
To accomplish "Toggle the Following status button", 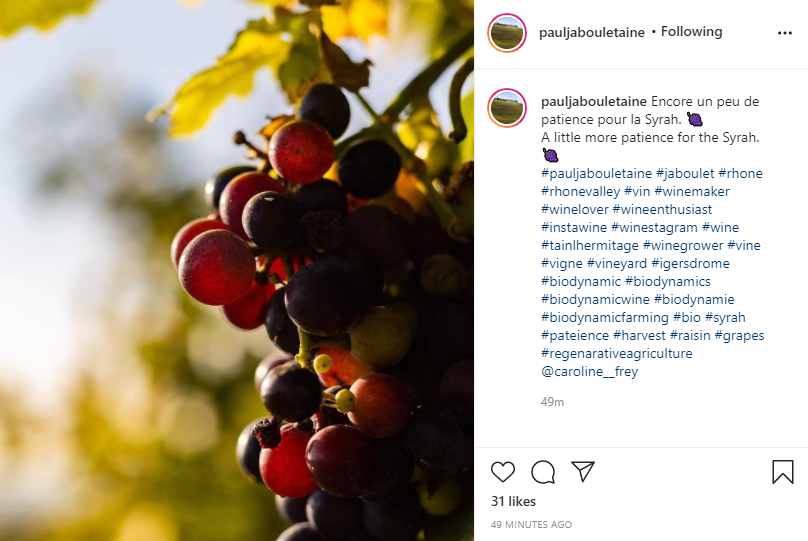I will (691, 31).
